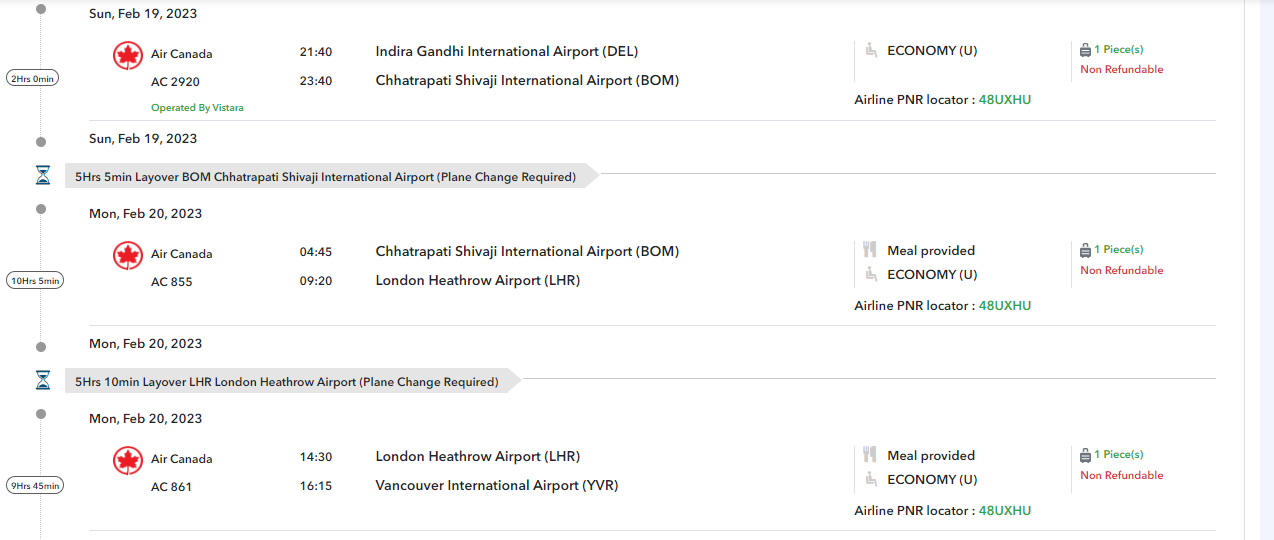Click baggage icon on AC 2920 flight
Image resolution: width=1274 pixels, height=540 pixels.
[1085, 50]
